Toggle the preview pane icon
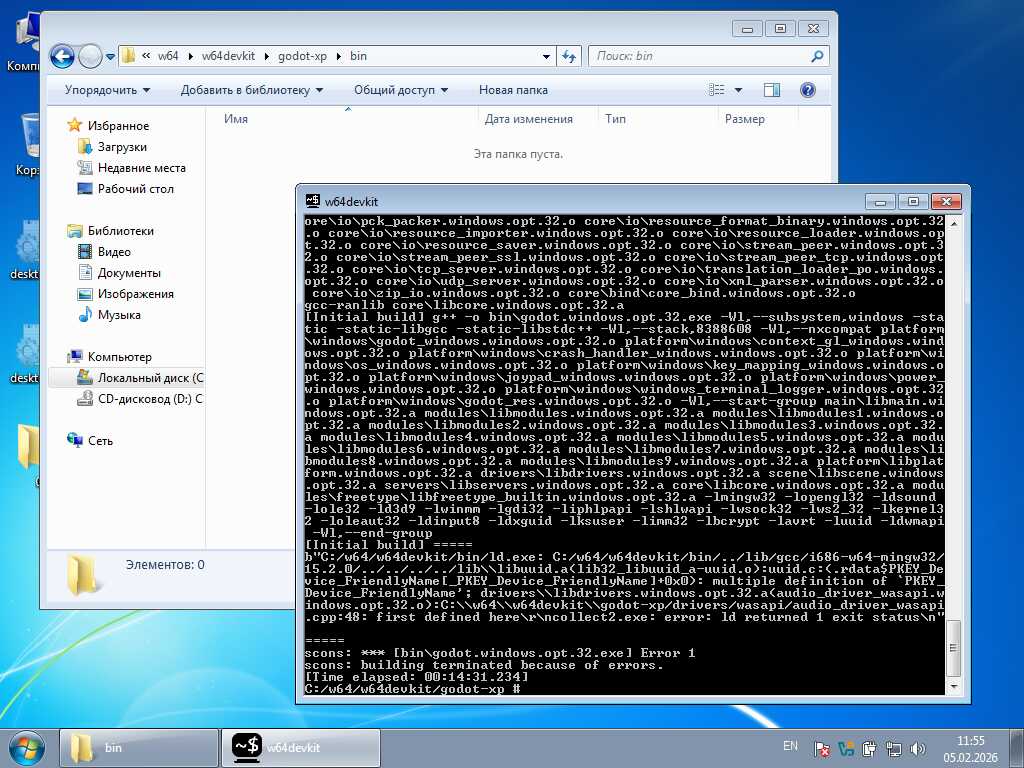Image resolution: width=1024 pixels, height=768 pixels. tap(772, 89)
